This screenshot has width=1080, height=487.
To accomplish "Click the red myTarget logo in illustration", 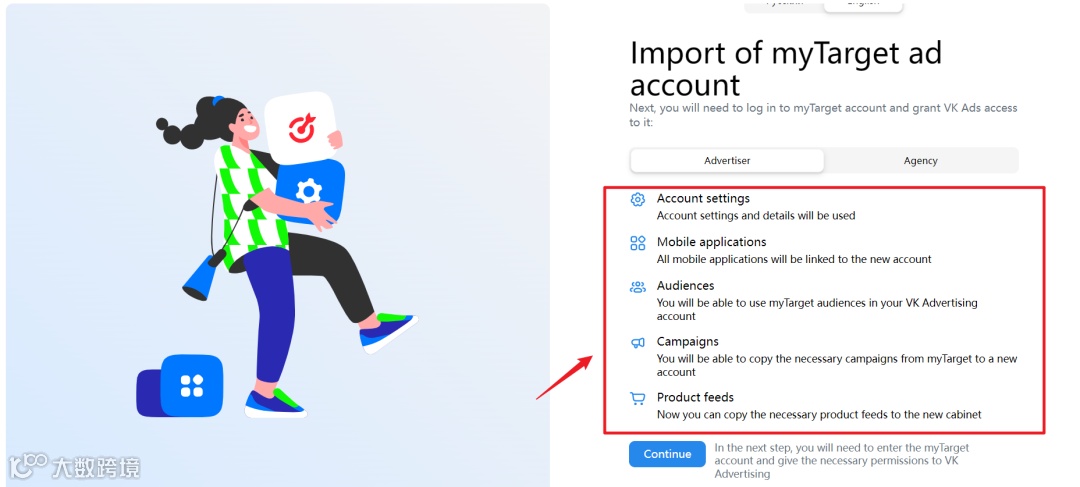I will (x=302, y=128).
